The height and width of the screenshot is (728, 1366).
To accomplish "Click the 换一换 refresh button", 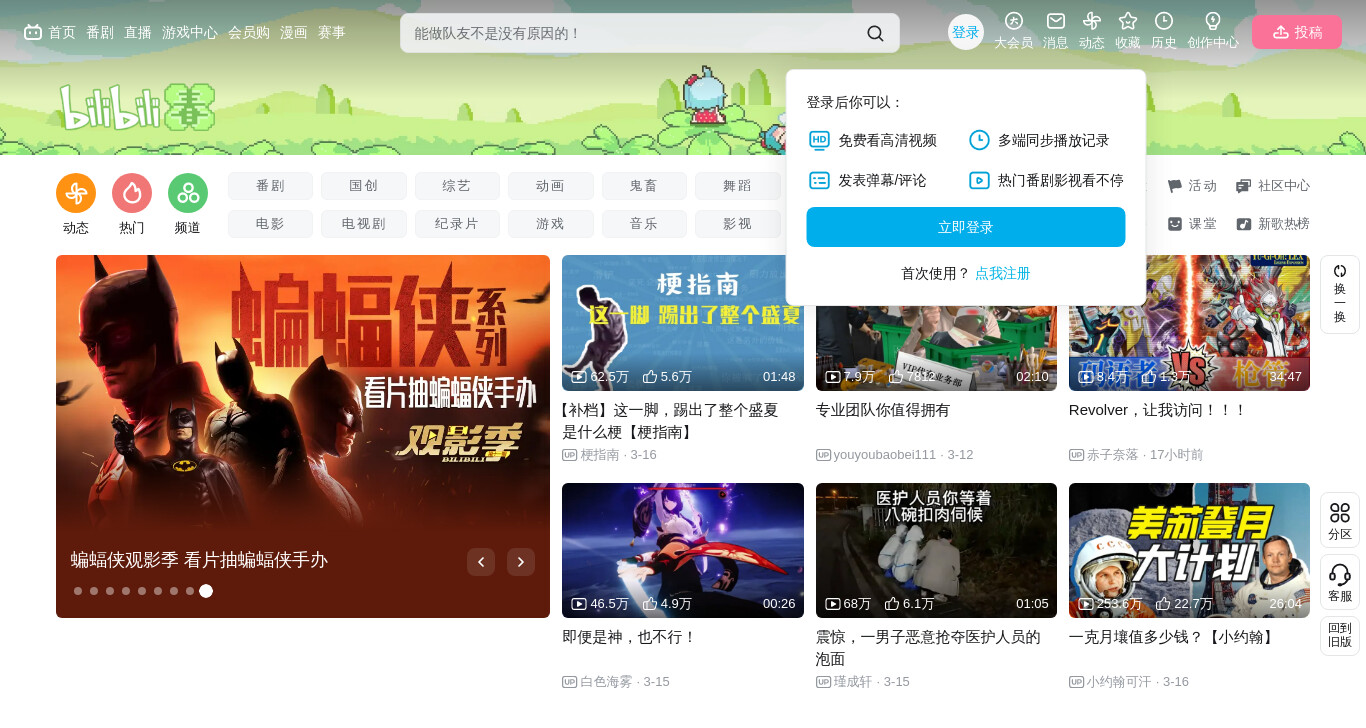I will coord(1340,294).
